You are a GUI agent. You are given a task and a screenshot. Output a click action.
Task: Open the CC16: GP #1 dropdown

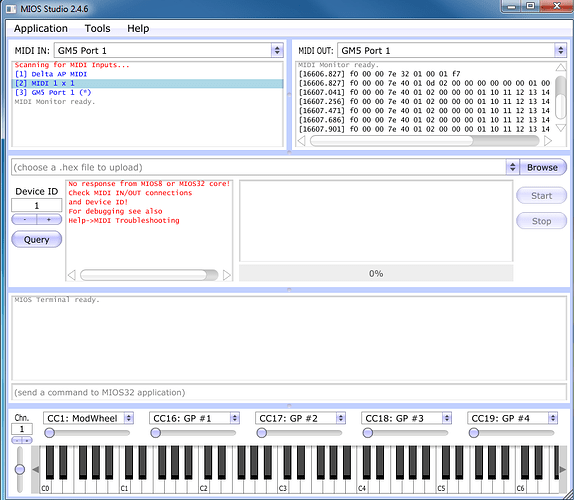(x=235, y=418)
